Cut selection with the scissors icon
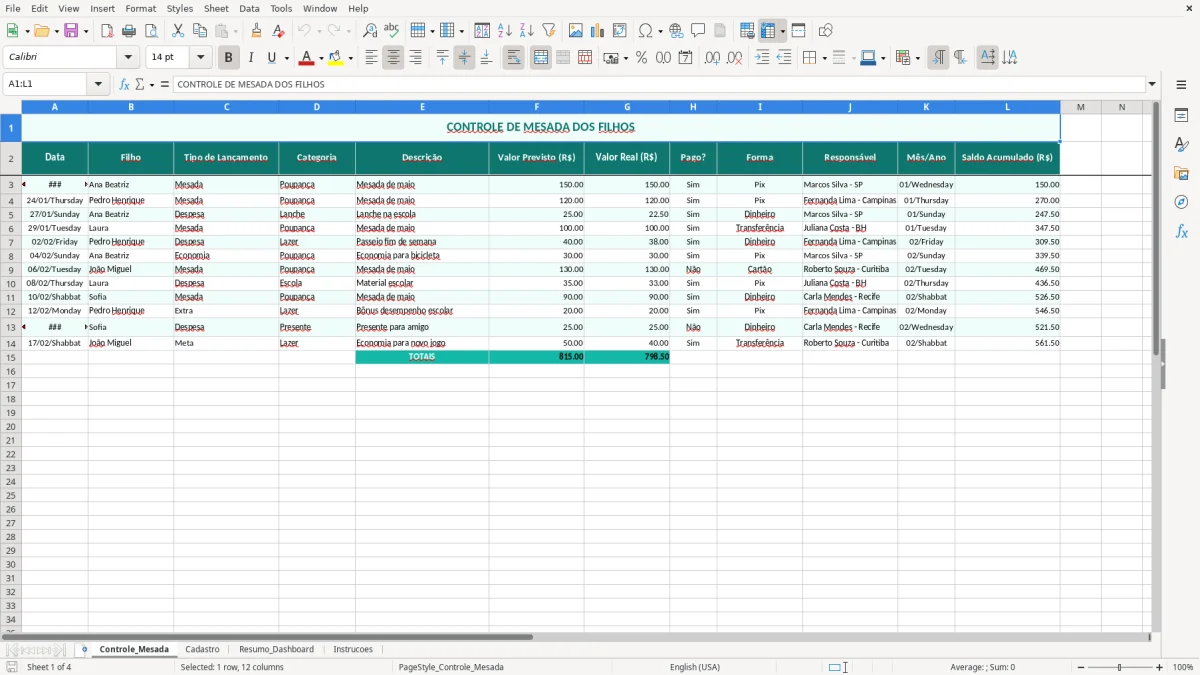The height and width of the screenshot is (675, 1200). coord(178,31)
